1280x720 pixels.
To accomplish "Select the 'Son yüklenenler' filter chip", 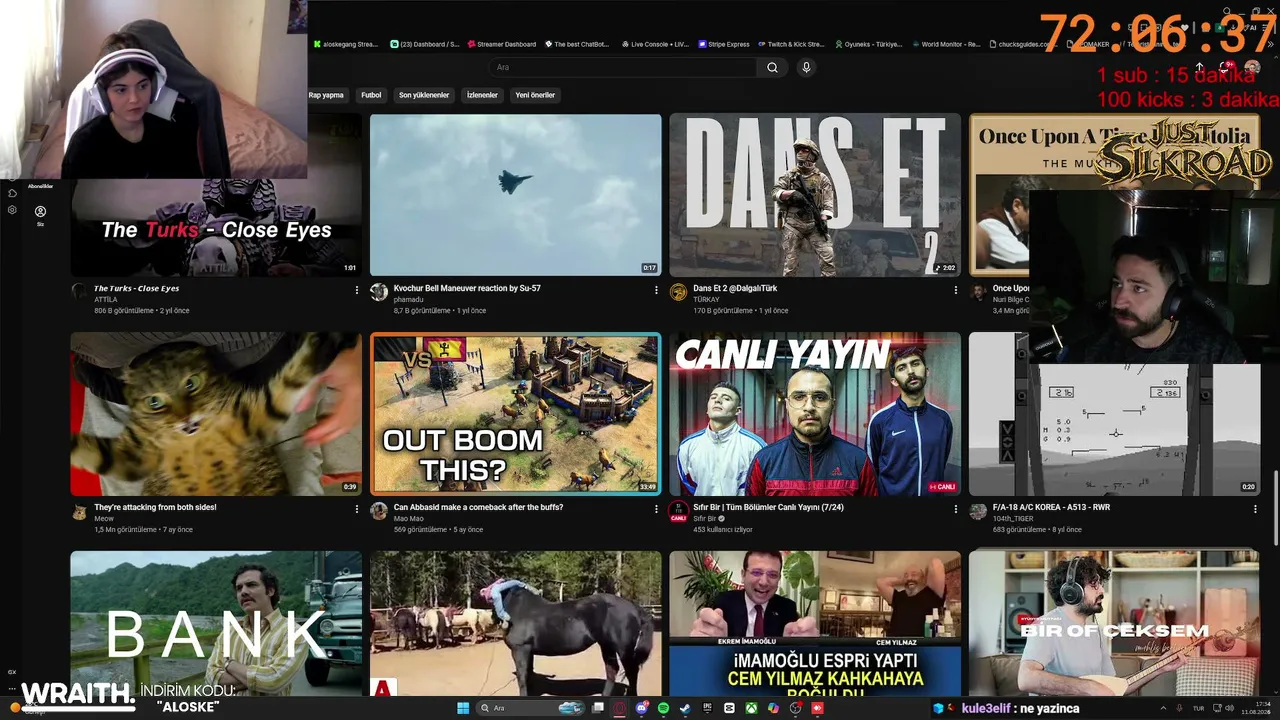I will point(424,95).
